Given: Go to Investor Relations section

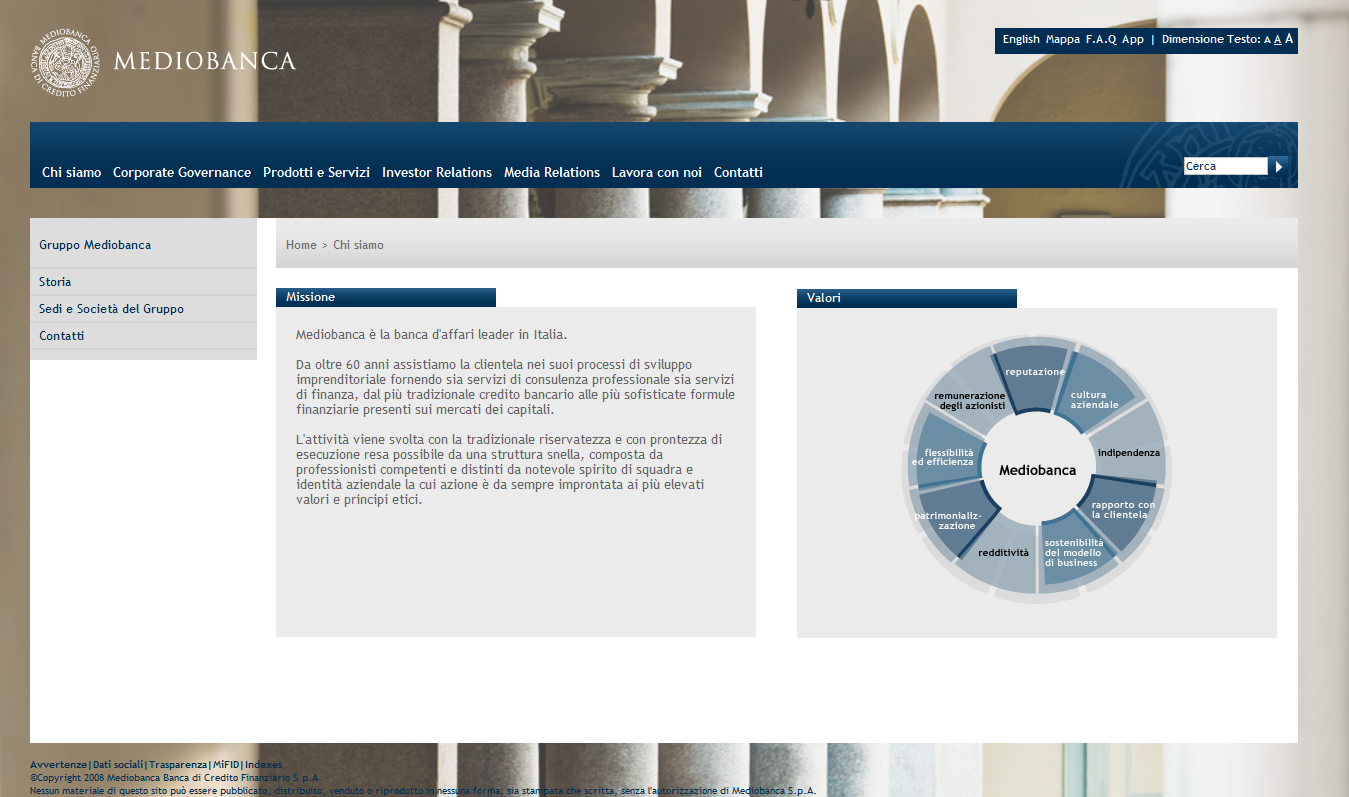Looking at the screenshot, I should [437, 172].
